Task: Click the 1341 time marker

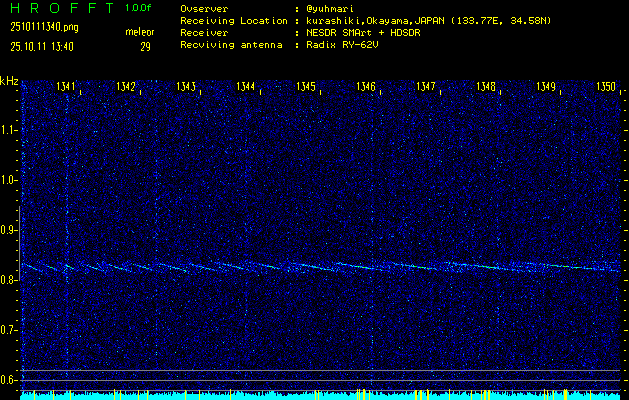Action: point(66,88)
